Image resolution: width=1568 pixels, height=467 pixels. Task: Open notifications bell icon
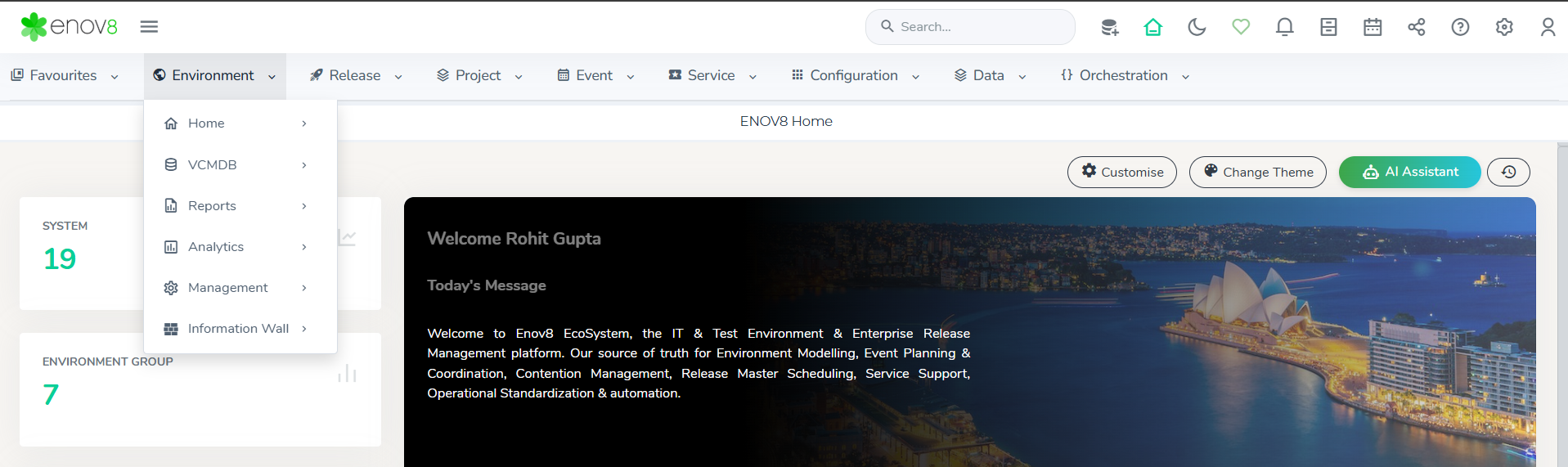[x=1284, y=27]
